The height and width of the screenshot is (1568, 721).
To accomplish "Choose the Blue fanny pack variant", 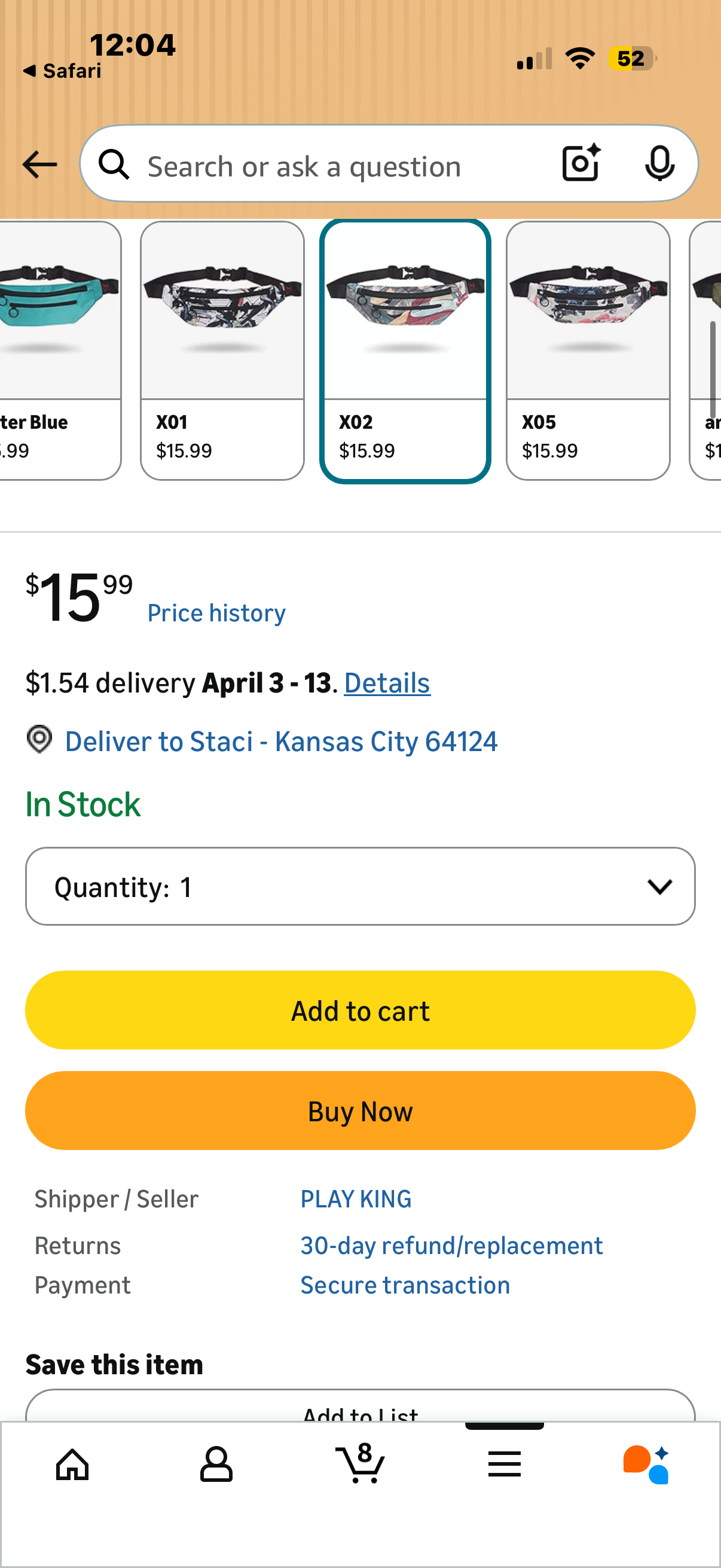I will 60,350.
